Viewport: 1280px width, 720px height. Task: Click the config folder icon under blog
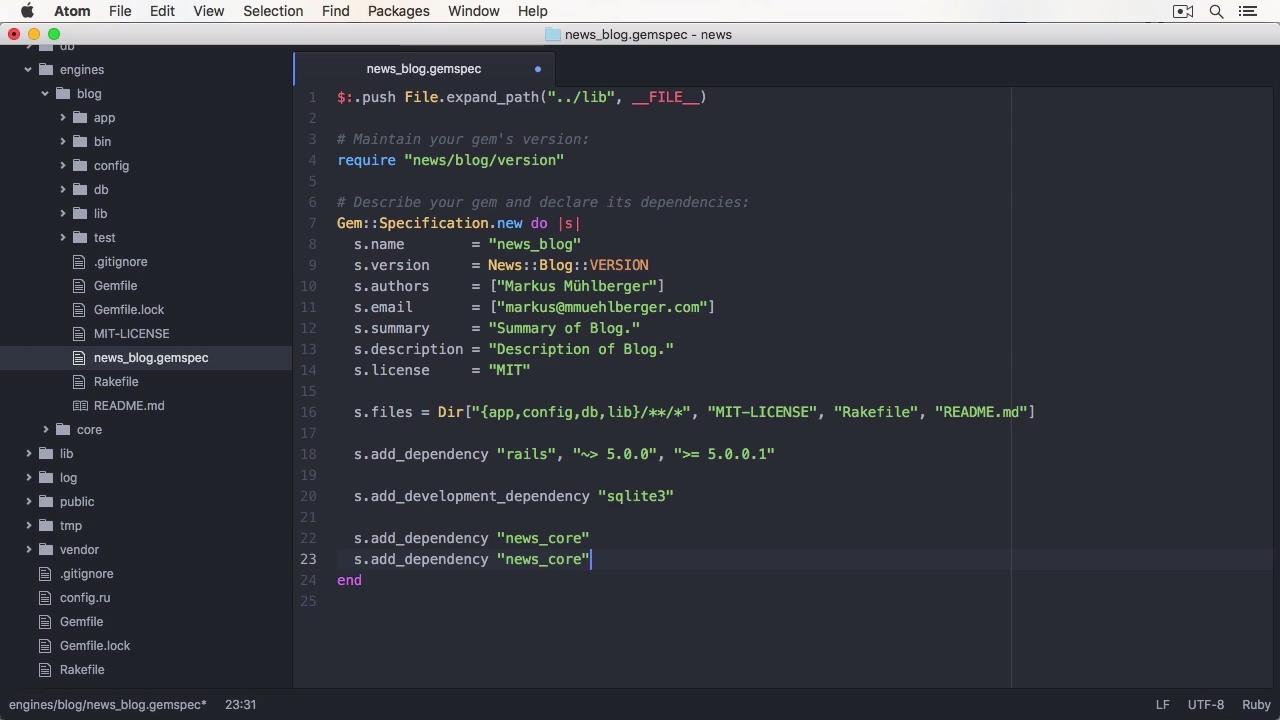[80, 165]
